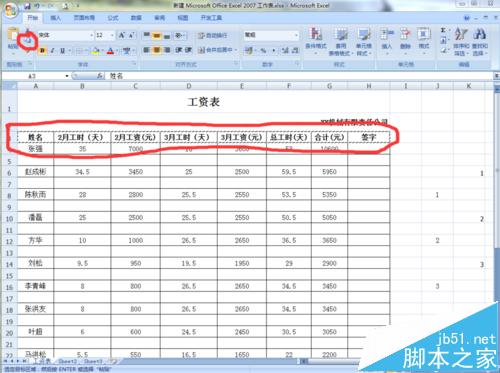500x373 pixels.
Task: Click the Decrease Indent icon
Action: (x=179, y=50)
